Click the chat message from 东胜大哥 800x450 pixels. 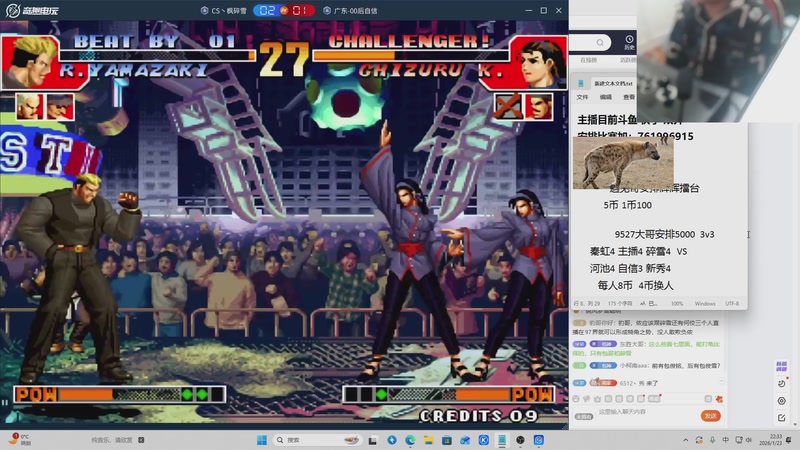646,348
